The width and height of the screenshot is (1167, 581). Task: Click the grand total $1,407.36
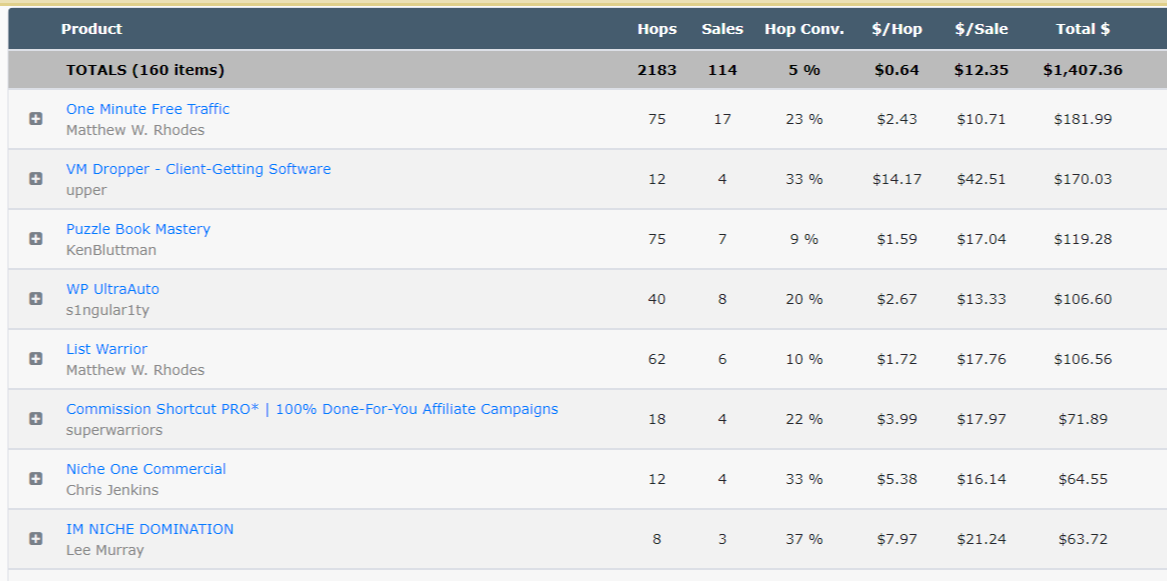(x=1083, y=70)
